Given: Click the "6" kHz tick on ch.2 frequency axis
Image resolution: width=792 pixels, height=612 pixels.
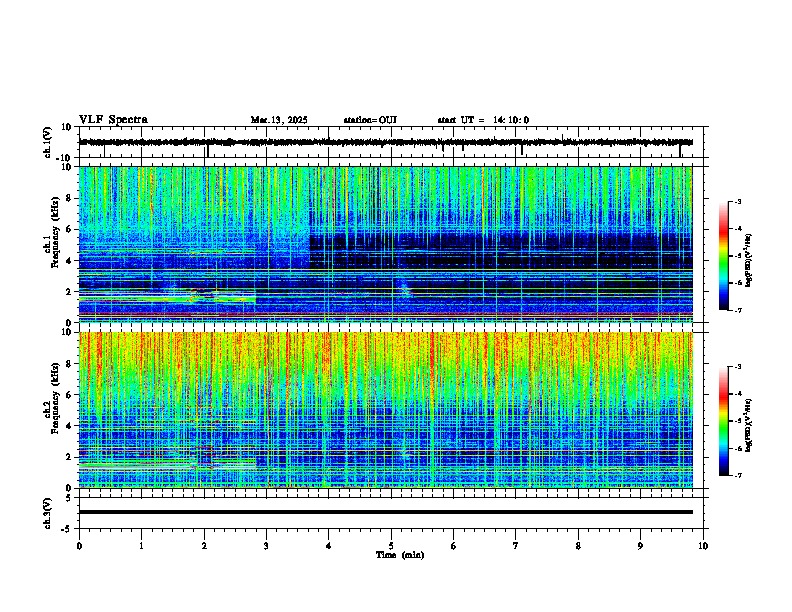Looking at the screenshot, I should click(71, 395).
